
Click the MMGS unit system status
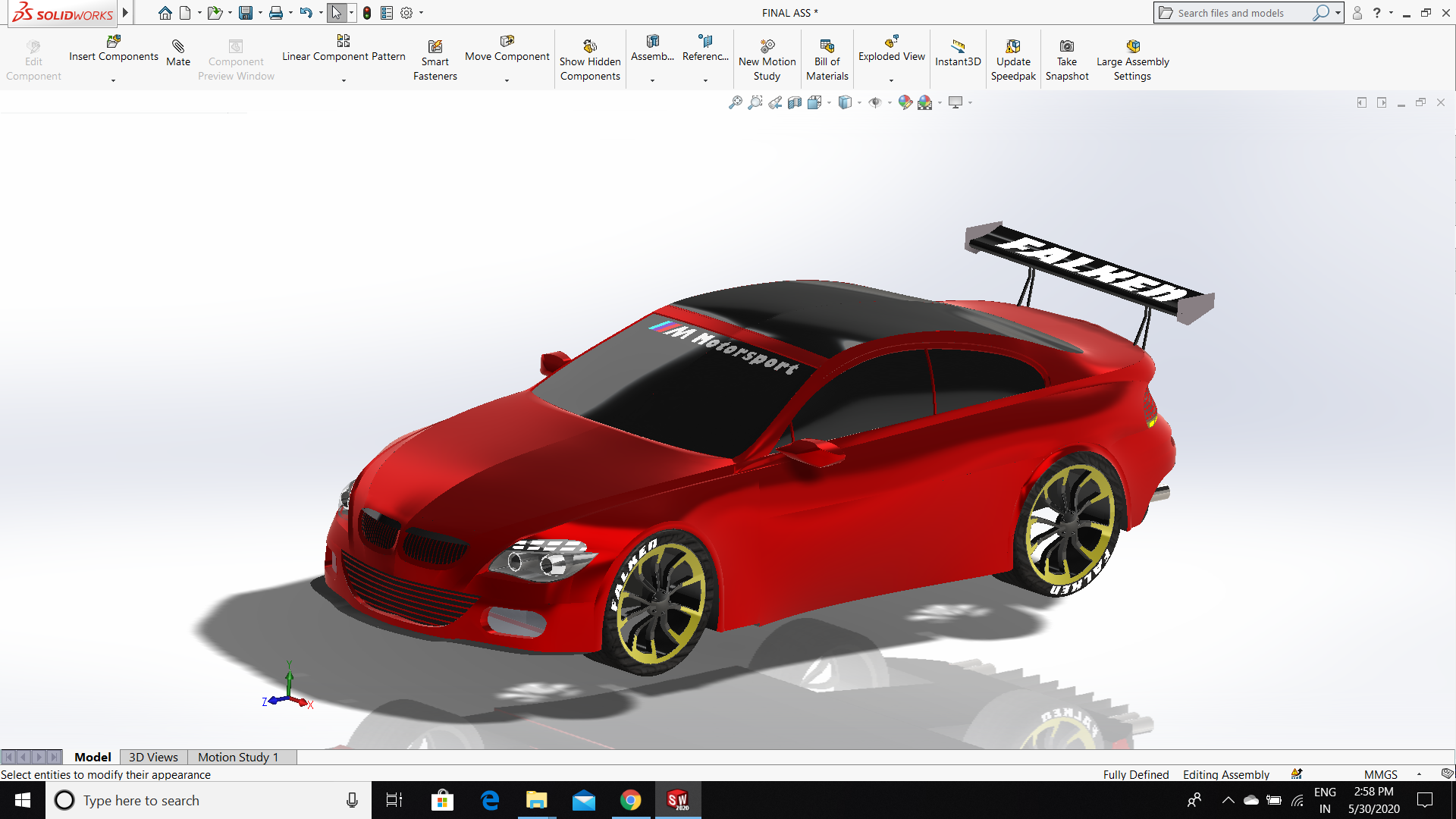1380,774
